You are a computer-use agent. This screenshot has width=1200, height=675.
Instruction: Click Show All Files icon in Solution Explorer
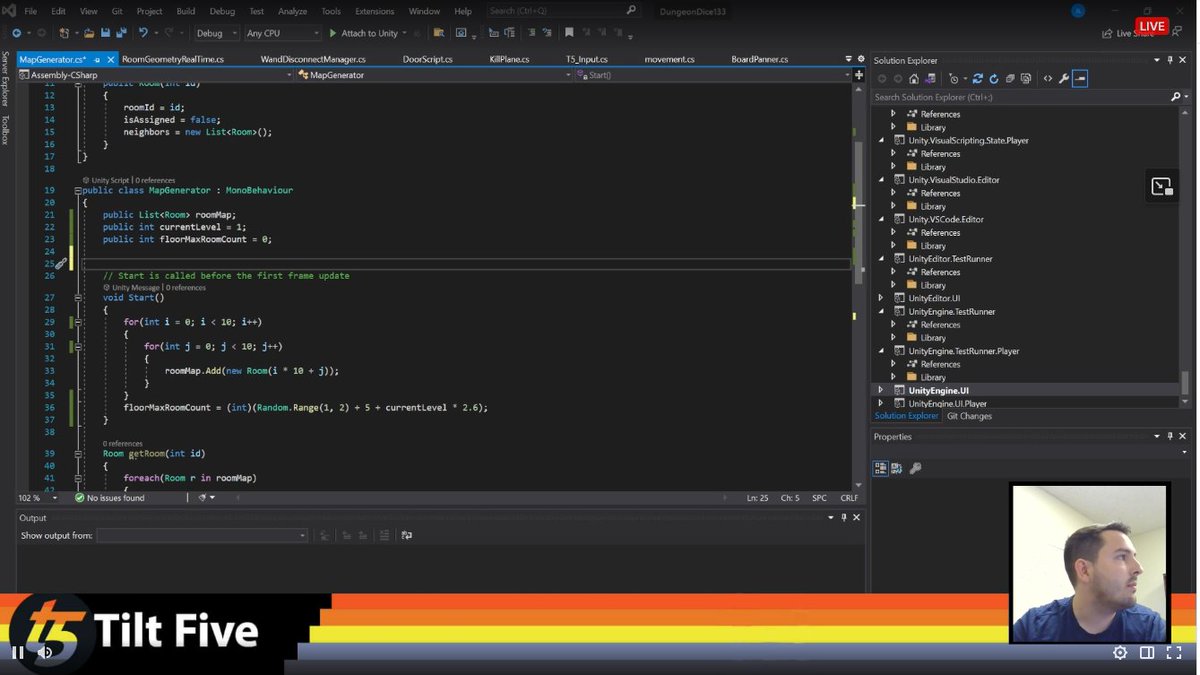coord(1026,78)
